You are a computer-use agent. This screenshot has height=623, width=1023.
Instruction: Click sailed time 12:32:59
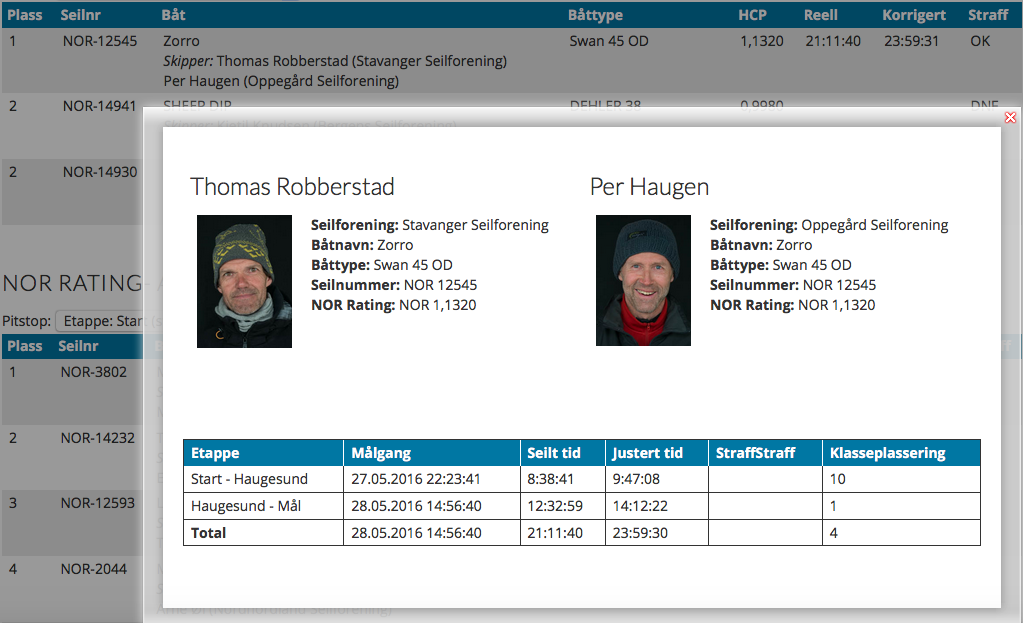(x=555, y=506)
